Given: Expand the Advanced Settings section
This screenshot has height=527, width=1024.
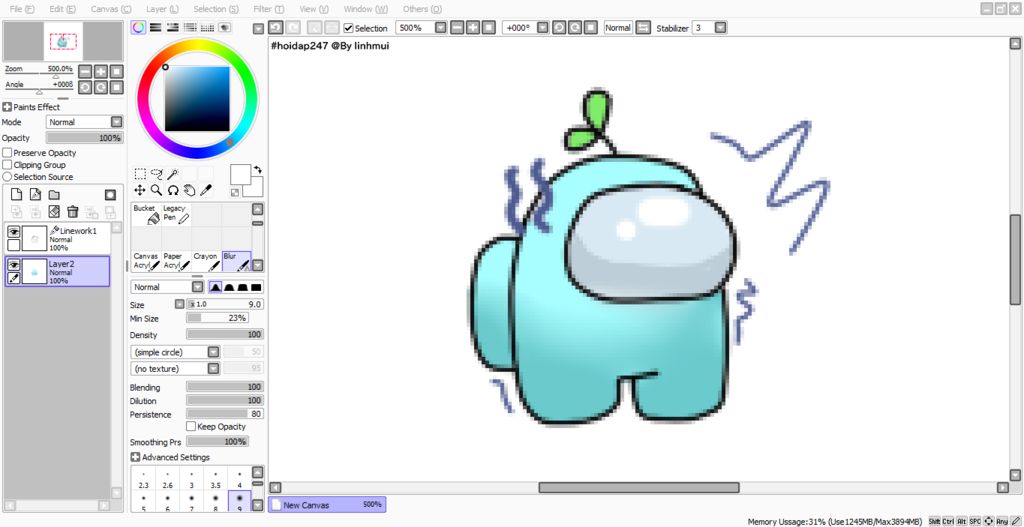Looking at the screenshot, I should coord(136,457).
